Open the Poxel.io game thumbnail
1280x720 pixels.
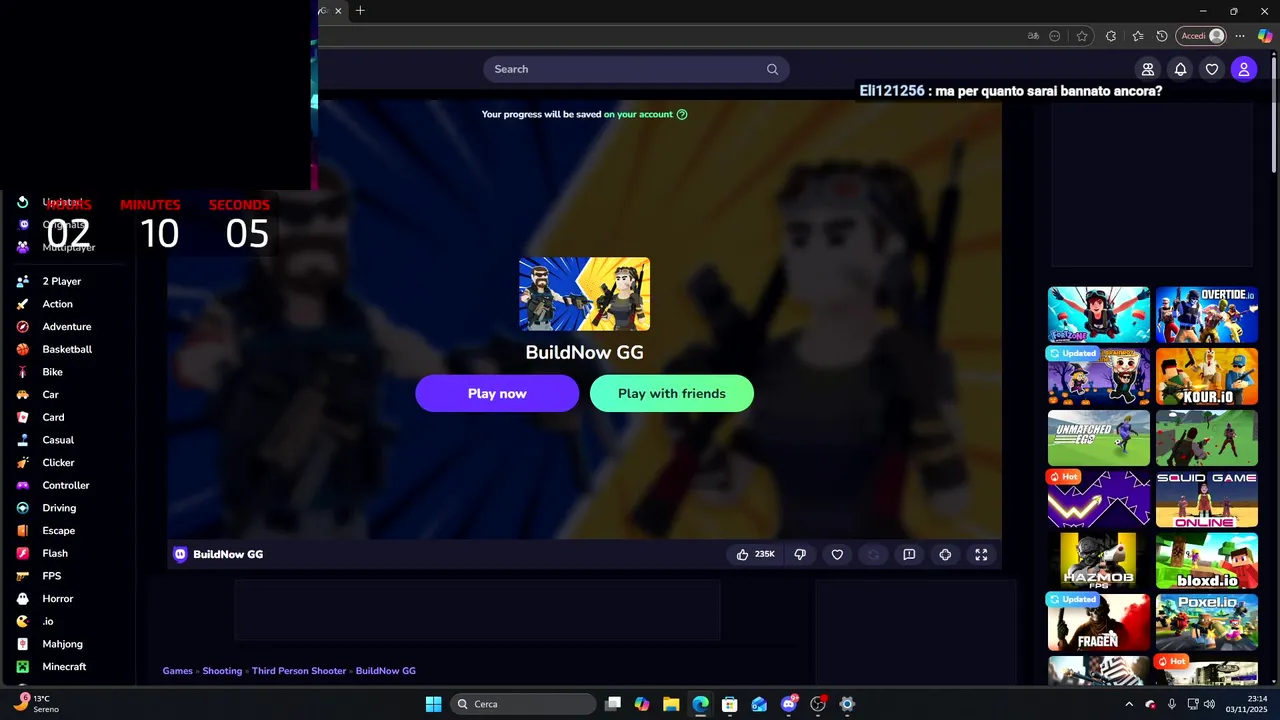(1207, 622)
